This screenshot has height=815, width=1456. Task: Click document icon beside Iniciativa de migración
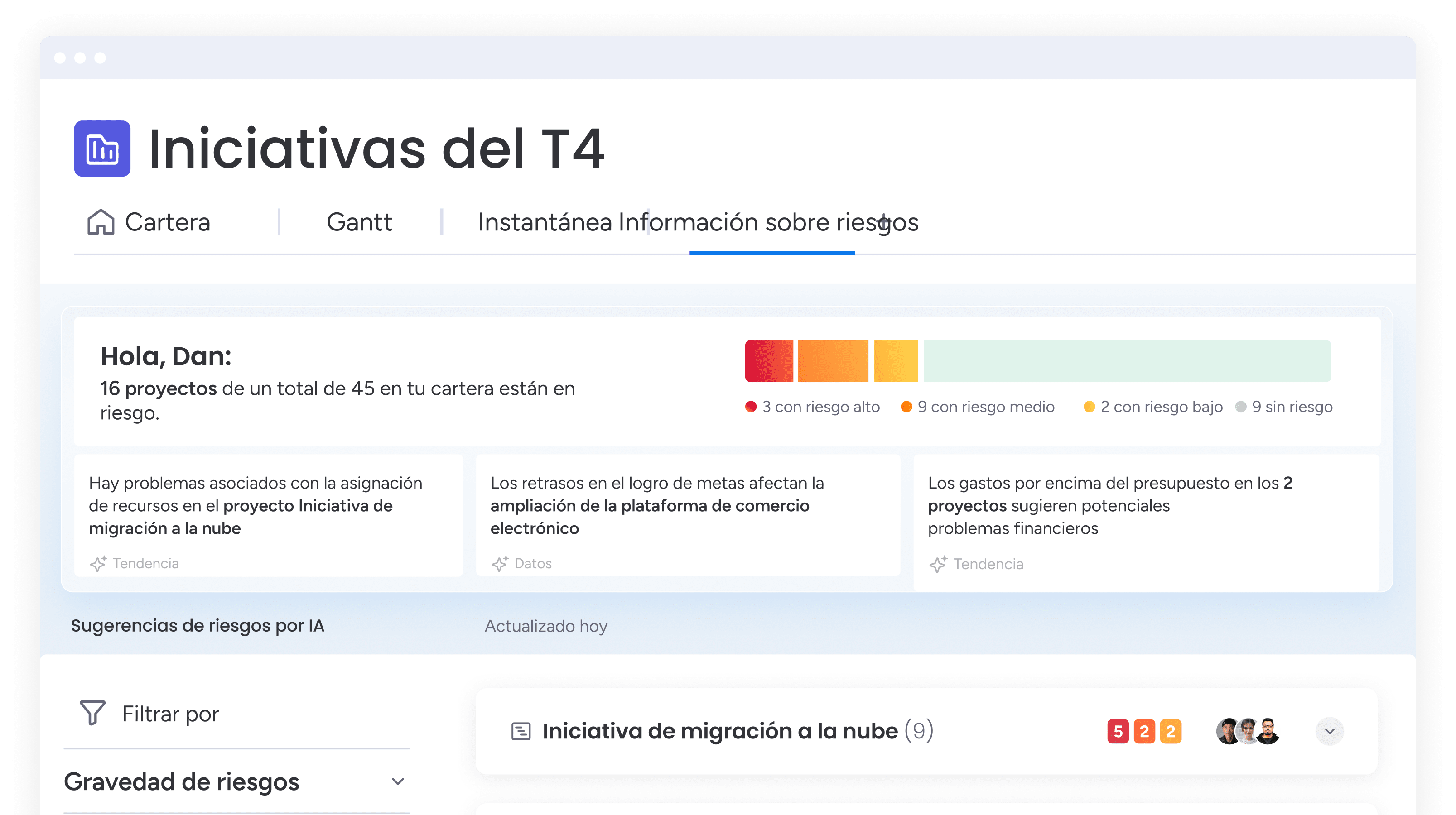tap(521, 731)
